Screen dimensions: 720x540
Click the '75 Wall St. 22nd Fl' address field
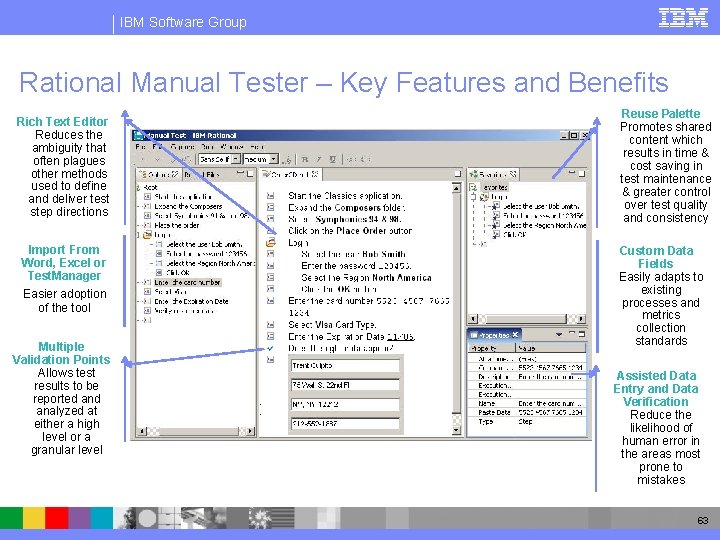point(345,385)
